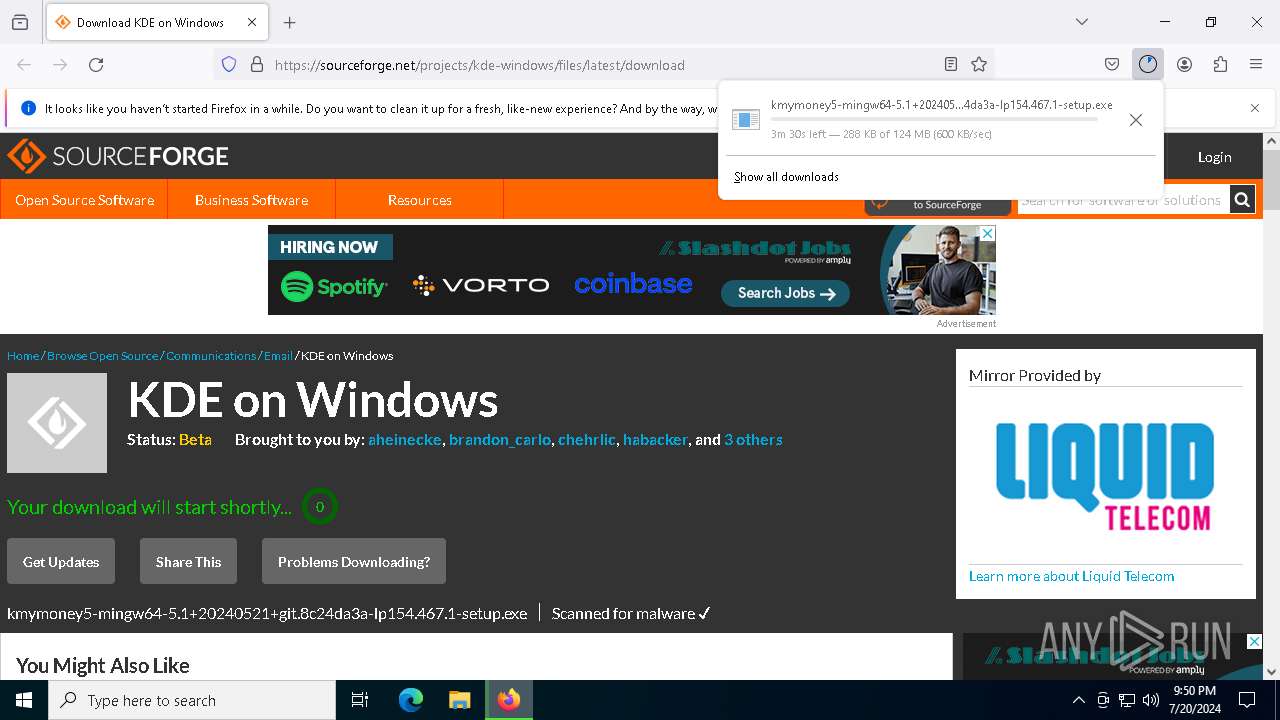Expand the list all tabs chevron

pos(1082,22)
